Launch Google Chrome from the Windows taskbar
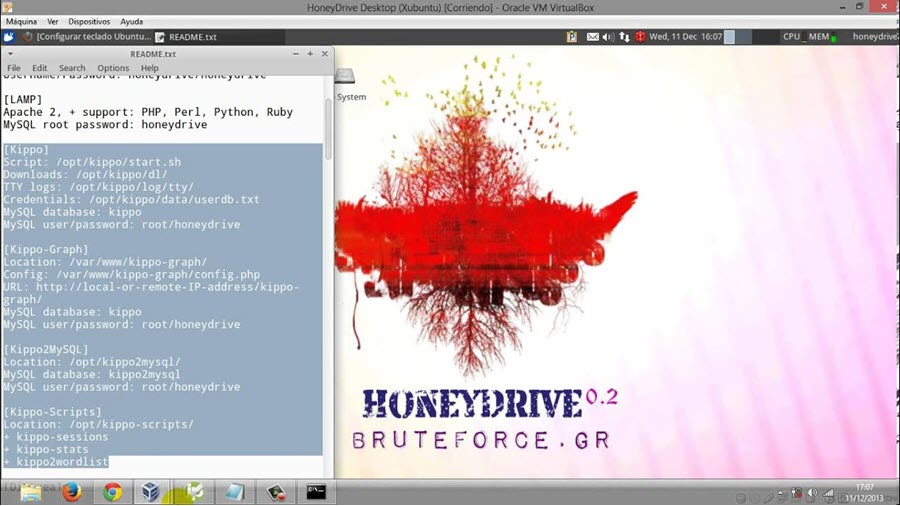 [x=112, y=492]
